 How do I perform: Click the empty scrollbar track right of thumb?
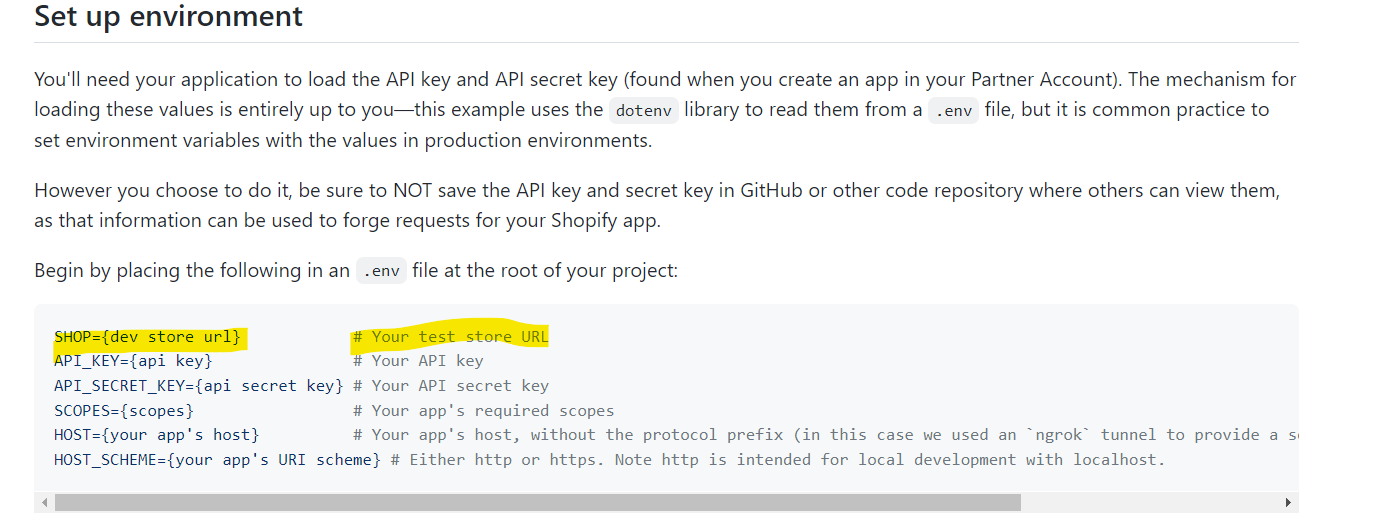click(1150, 502)
